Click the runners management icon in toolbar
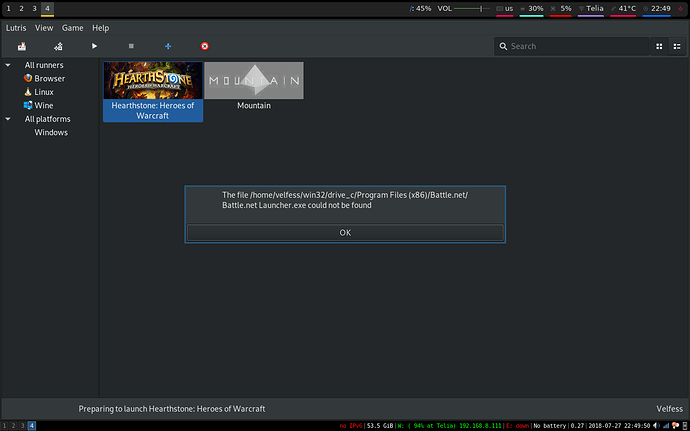 (58, 46)
